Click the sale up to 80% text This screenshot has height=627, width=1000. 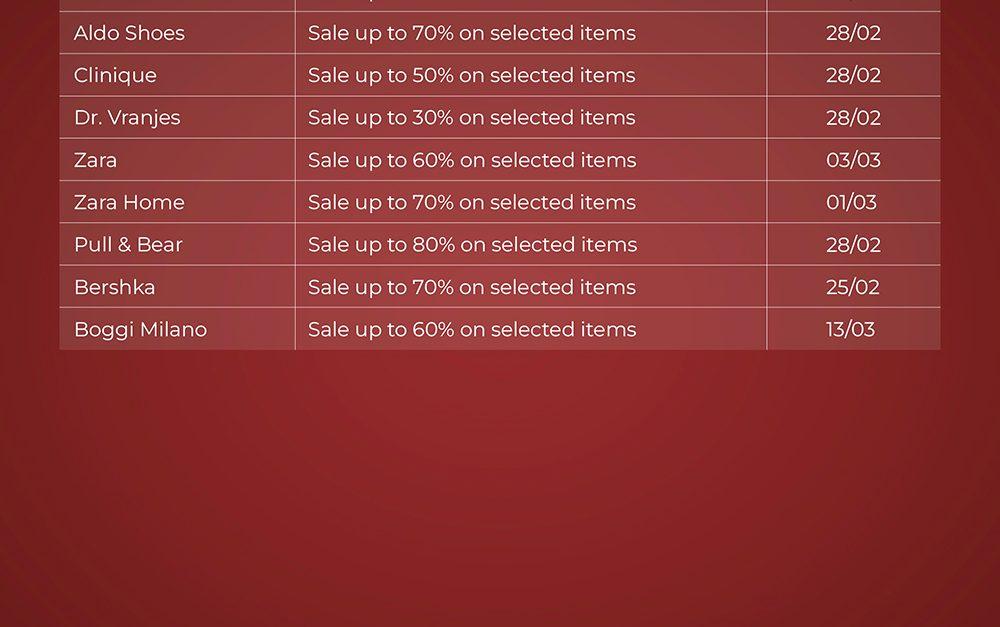pos(471,244)
